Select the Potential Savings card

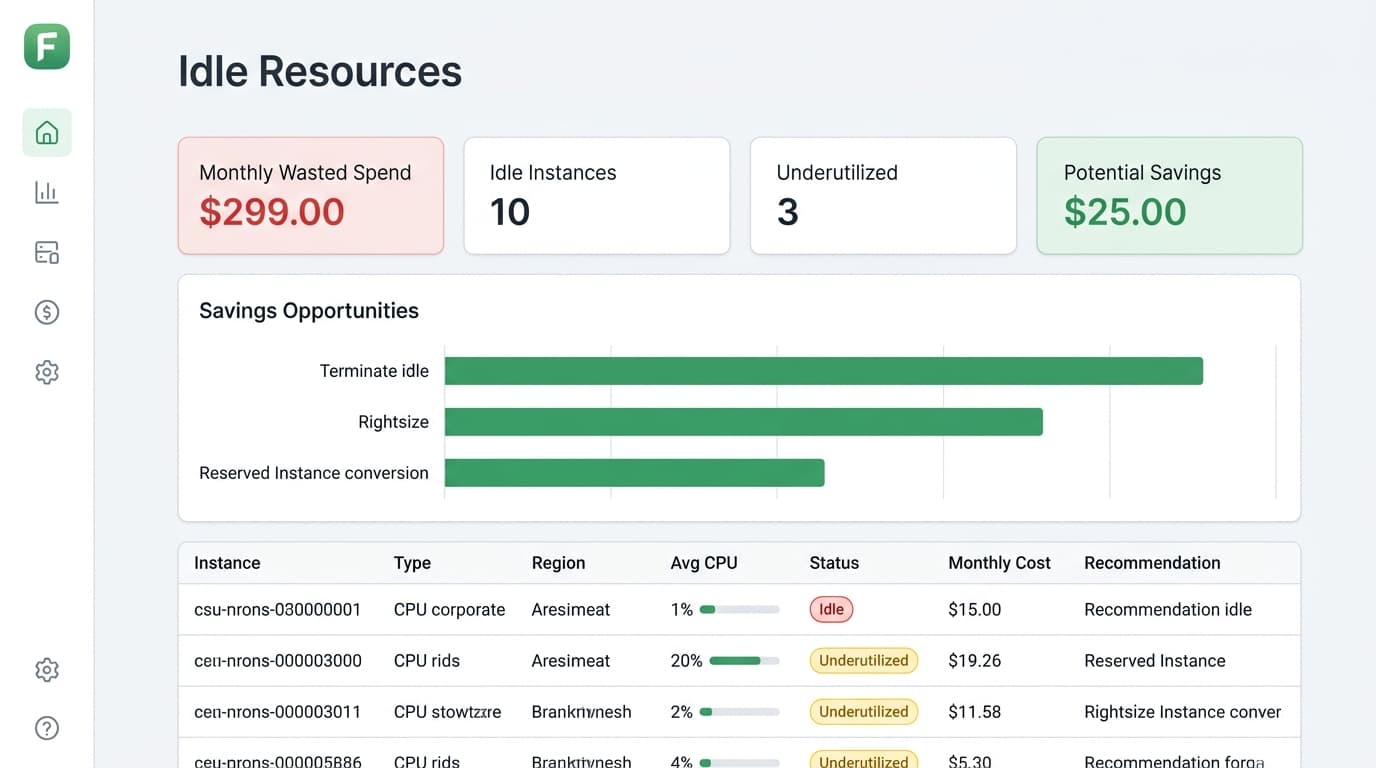1170,195
